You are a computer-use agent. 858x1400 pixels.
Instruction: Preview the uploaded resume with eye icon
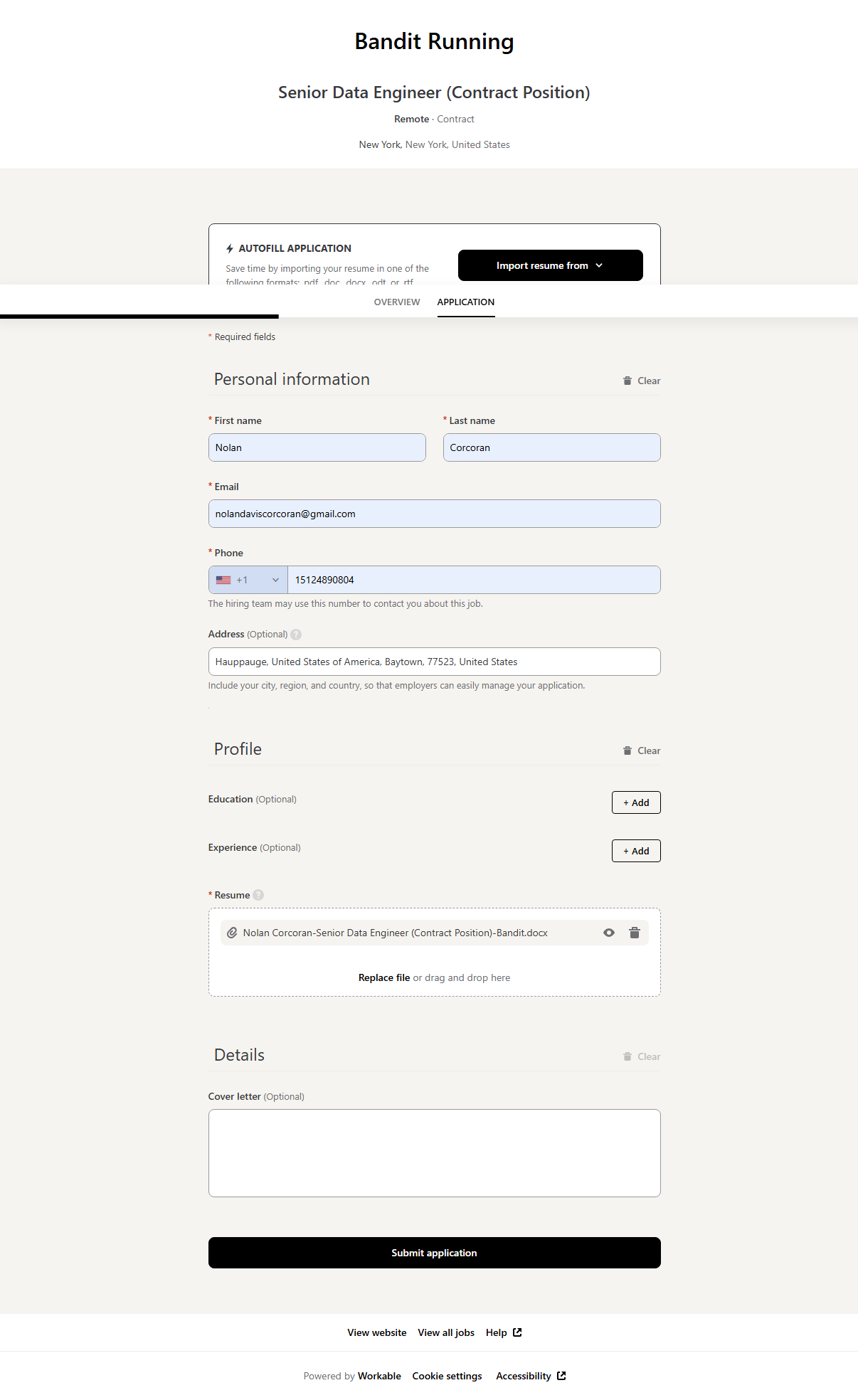coord(608,933)
